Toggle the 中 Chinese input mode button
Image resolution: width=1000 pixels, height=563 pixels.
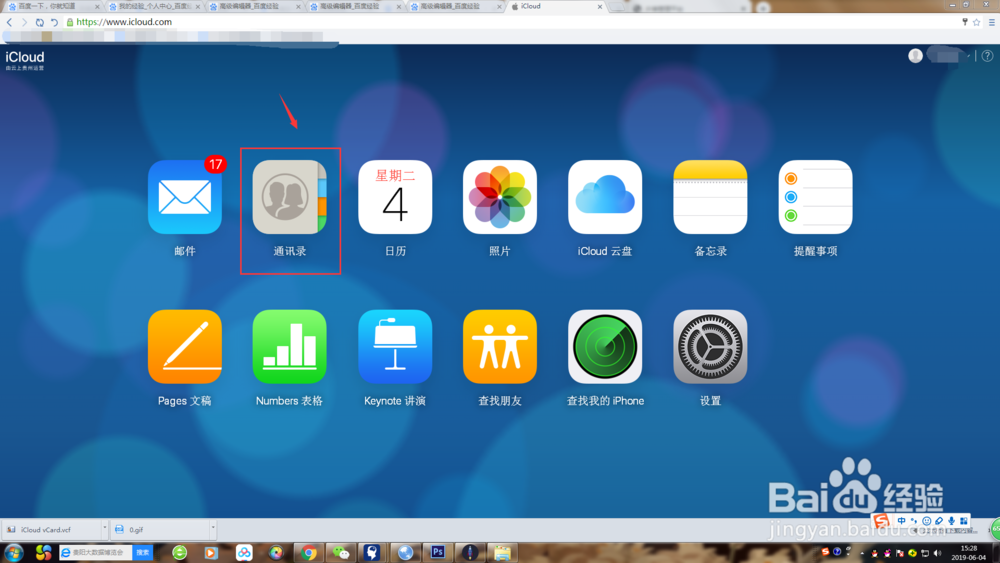click(901, 521)
